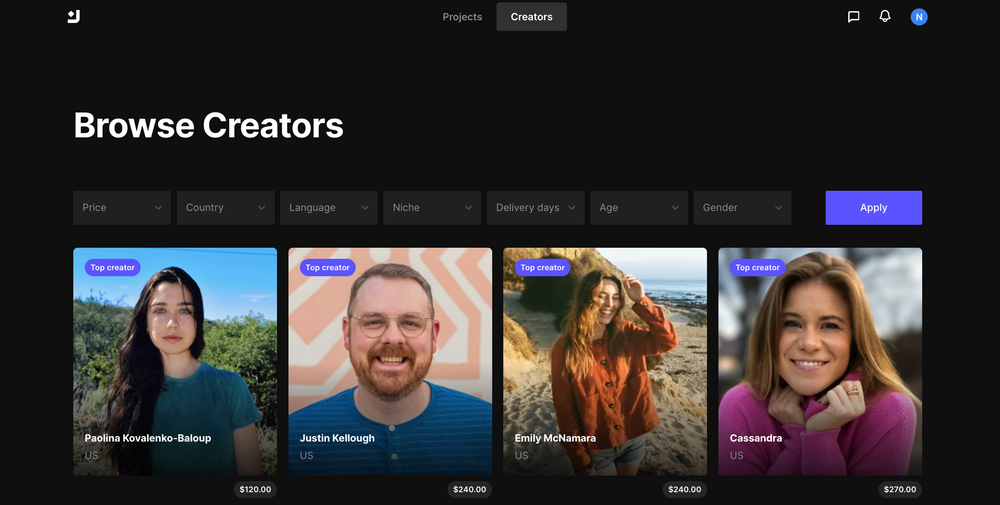Click Top creator badge on Emily's card
This screenshot has height=505, width=1000.
(x=542, y=268)
